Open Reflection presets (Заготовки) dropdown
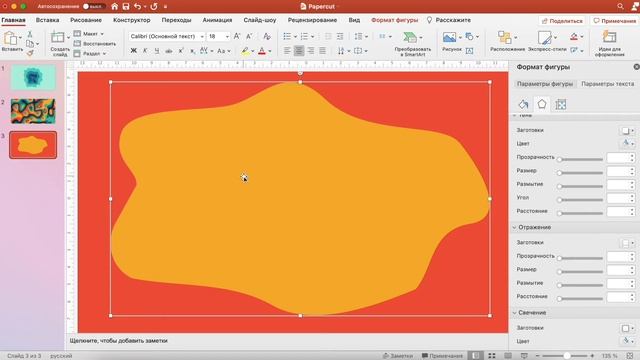 627,243
